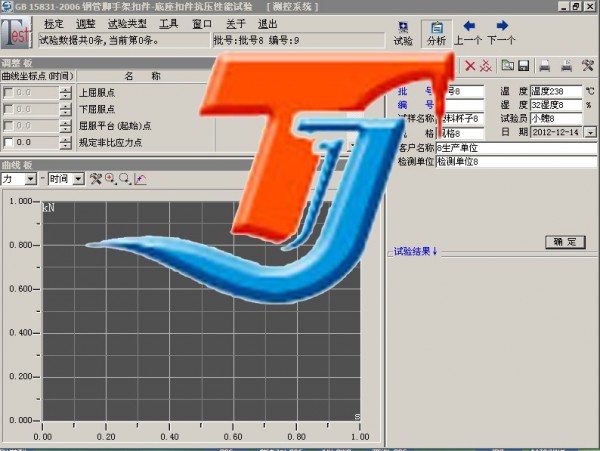Viewport: 600px width, 451px height.
Task: Go to next record with 下一个 arrow
Action: 502,33
